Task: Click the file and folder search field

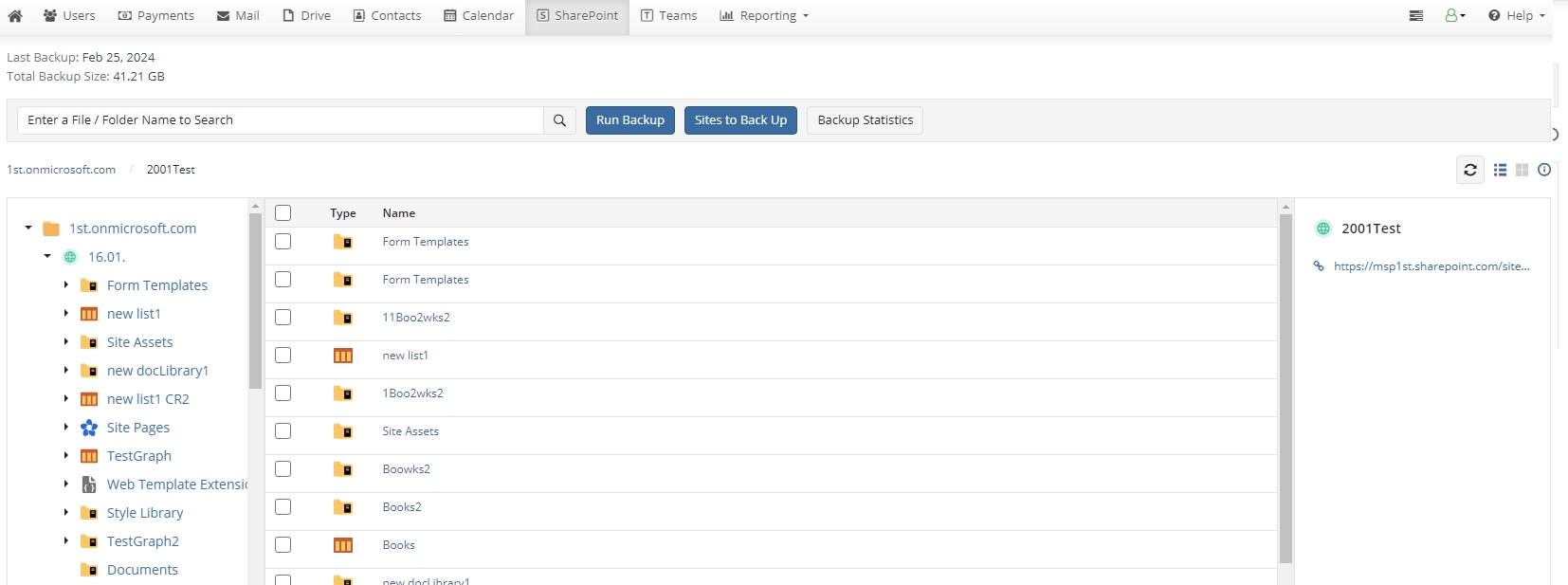Action: click(281, 120)
